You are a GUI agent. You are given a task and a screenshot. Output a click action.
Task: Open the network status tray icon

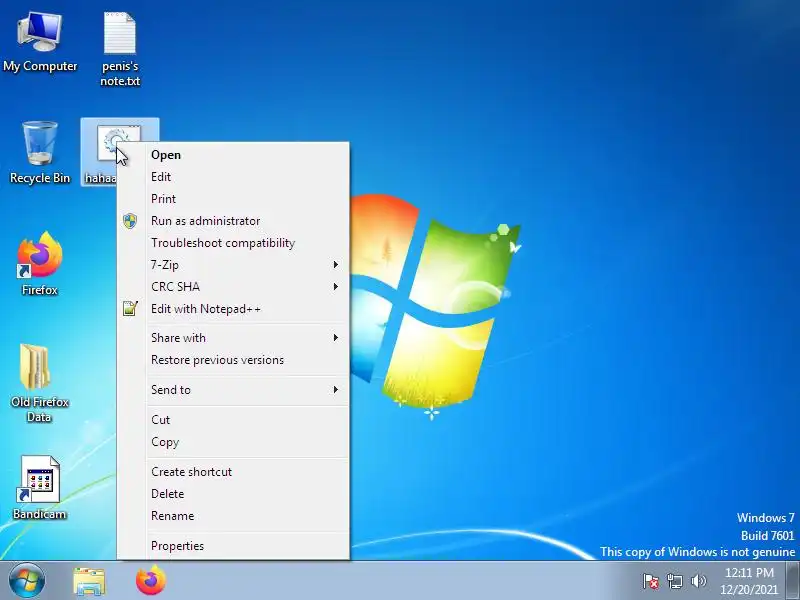point(674,581)
